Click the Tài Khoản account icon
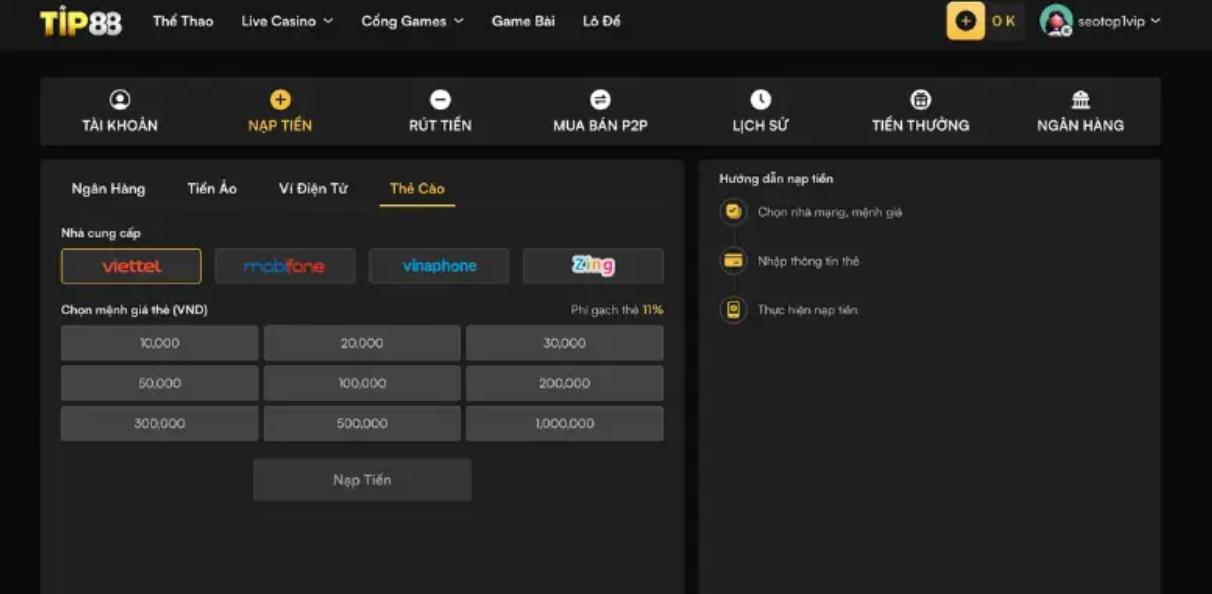This screenshot has width=1212, height=594. (x=120, y=99)
